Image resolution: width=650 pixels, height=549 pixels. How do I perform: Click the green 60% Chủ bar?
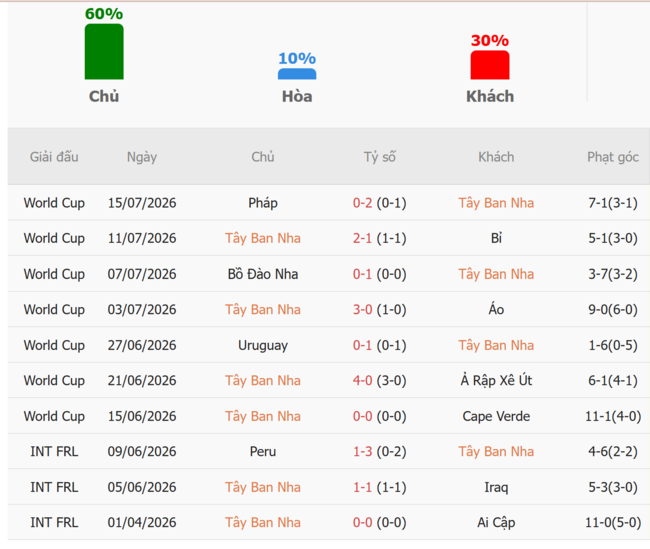click(x=104, y=51)
